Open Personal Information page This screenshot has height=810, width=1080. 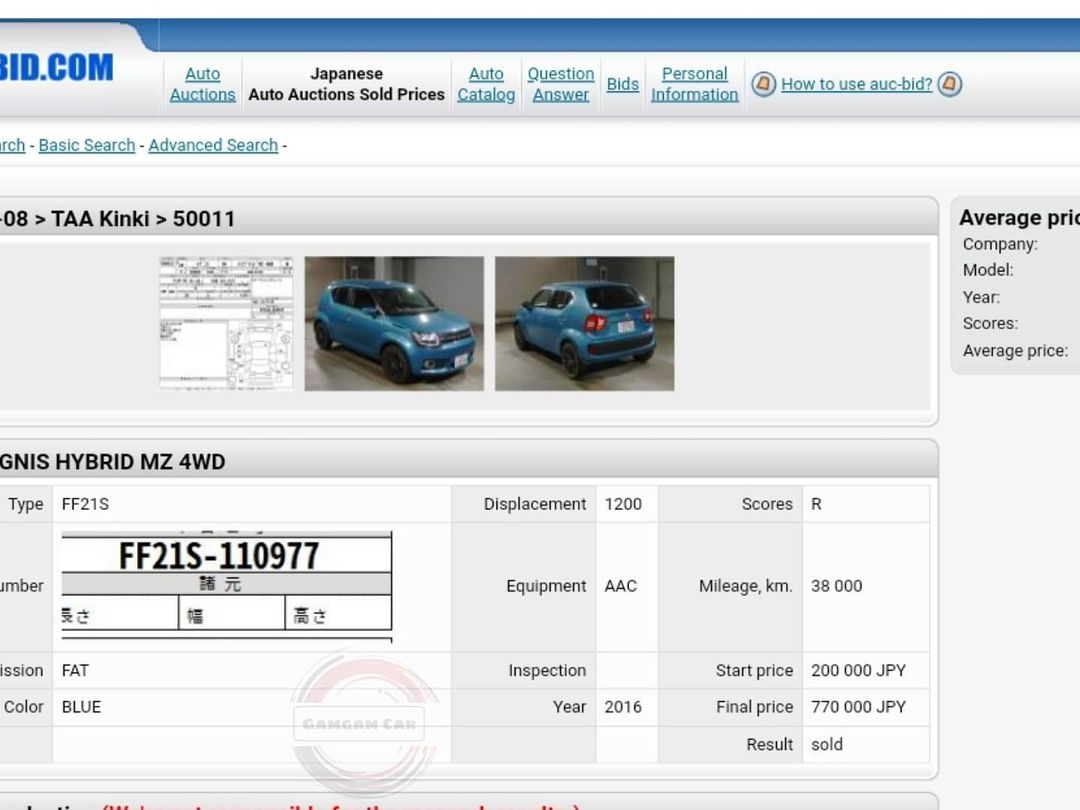coord(694,84)
